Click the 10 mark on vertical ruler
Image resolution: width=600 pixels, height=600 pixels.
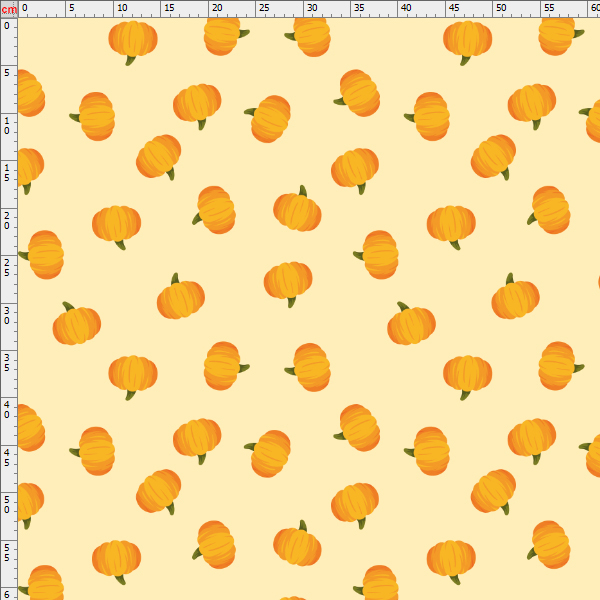point(7,126)
